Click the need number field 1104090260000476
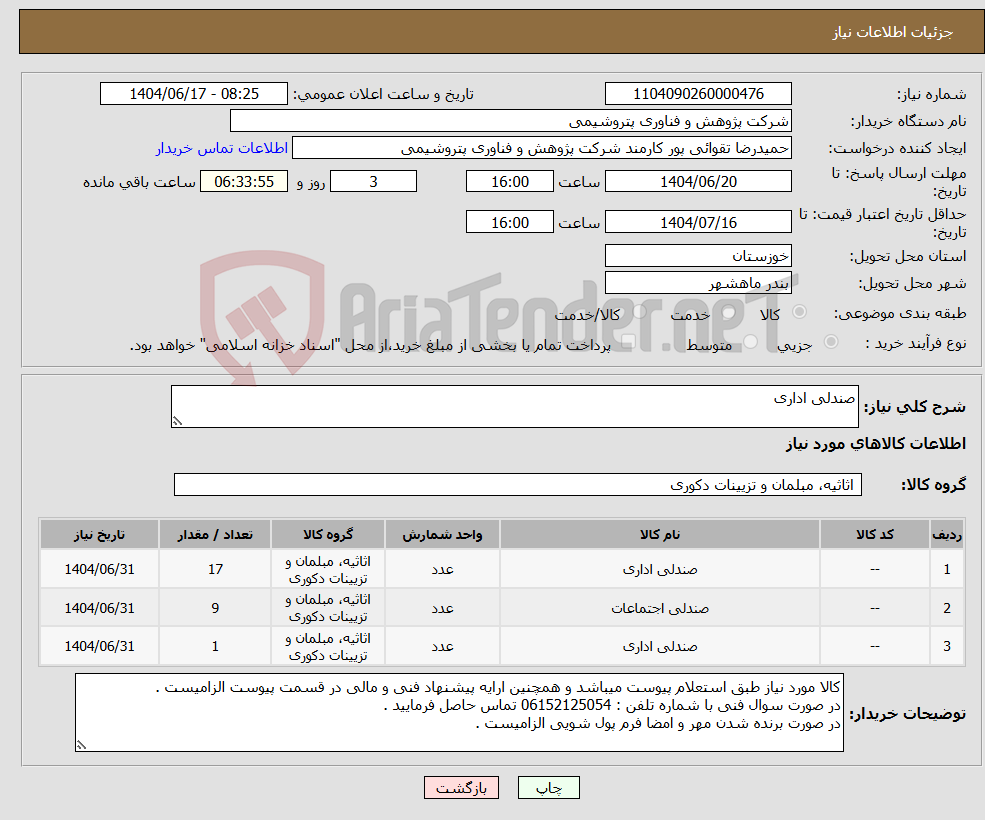 698,94
